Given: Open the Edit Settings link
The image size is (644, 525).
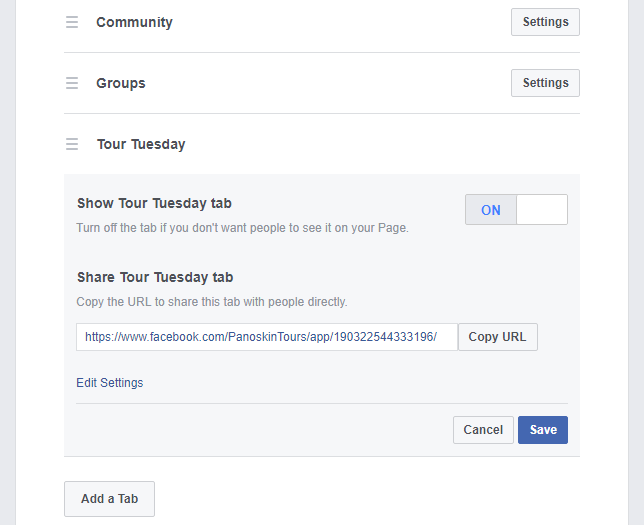Looking at the screenshot, I should [x=110, y=382].
